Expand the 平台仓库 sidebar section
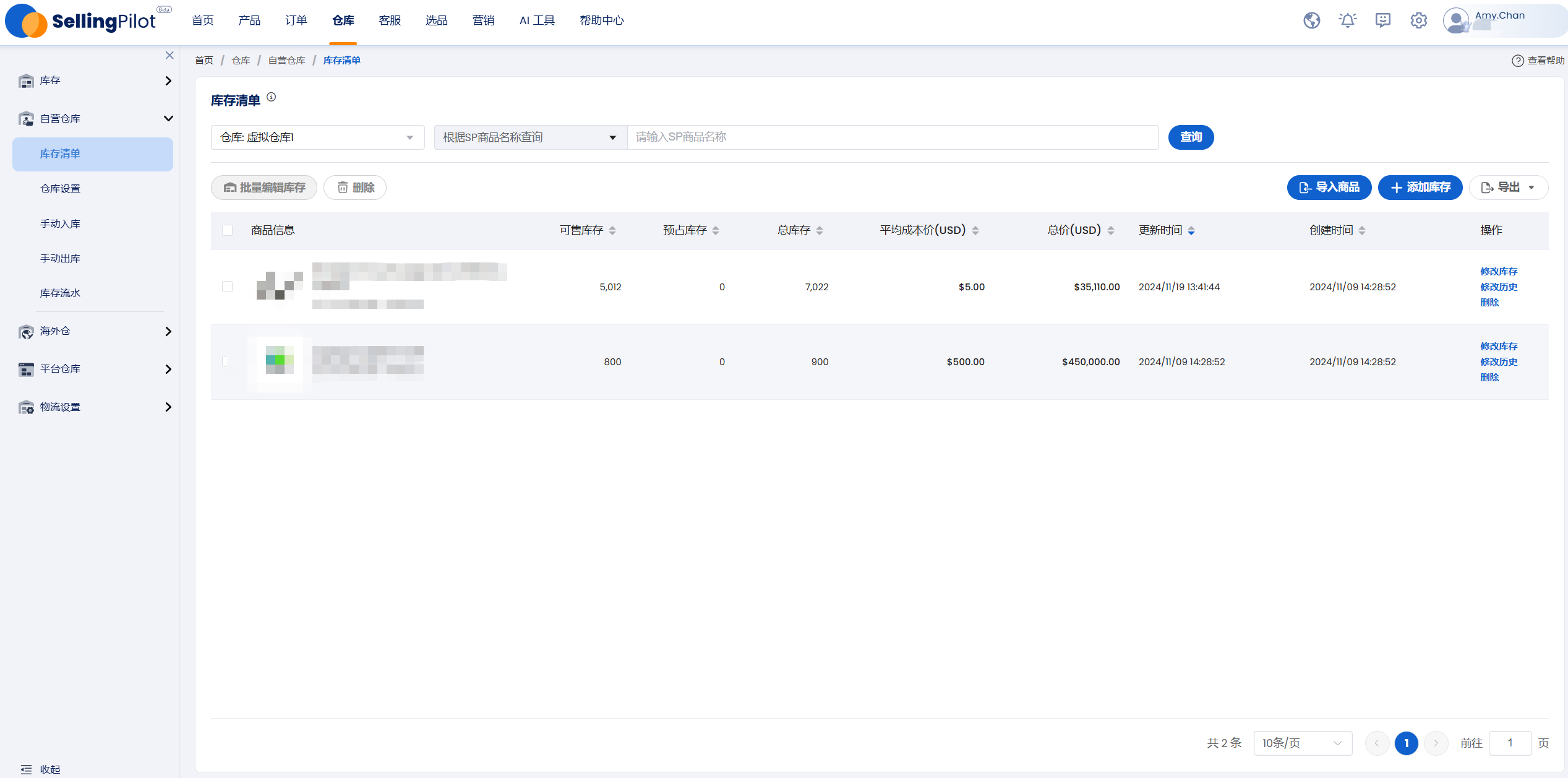 point(168,370)
